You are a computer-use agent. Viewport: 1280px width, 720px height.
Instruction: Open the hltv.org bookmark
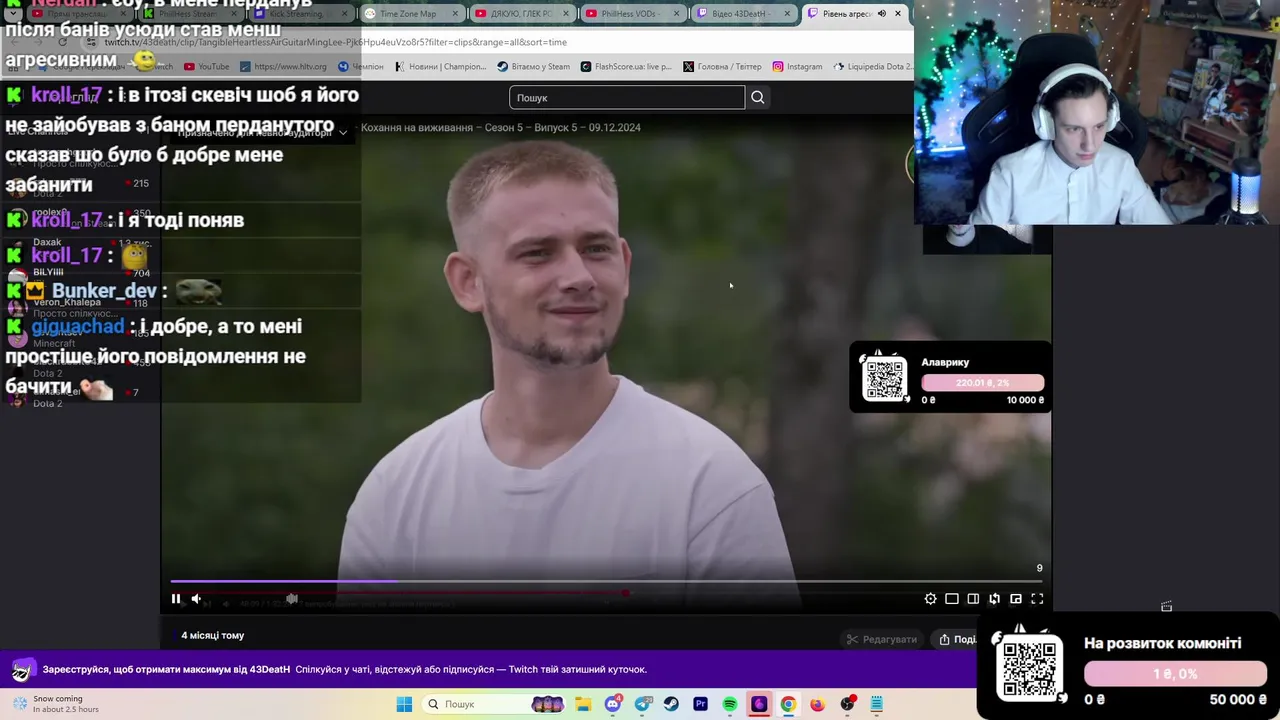(283, 66)
